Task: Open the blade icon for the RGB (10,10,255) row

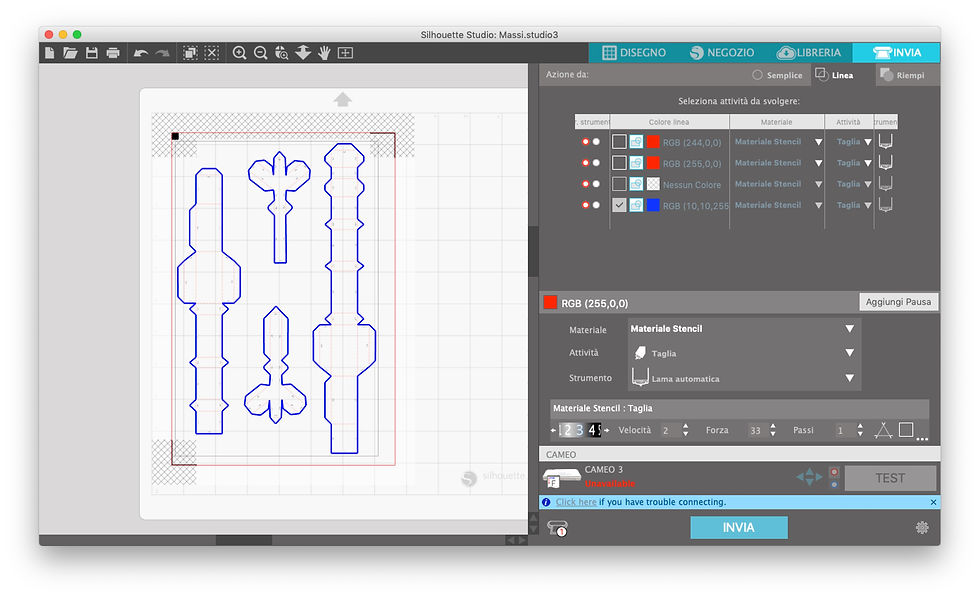Action: point(885,205)
